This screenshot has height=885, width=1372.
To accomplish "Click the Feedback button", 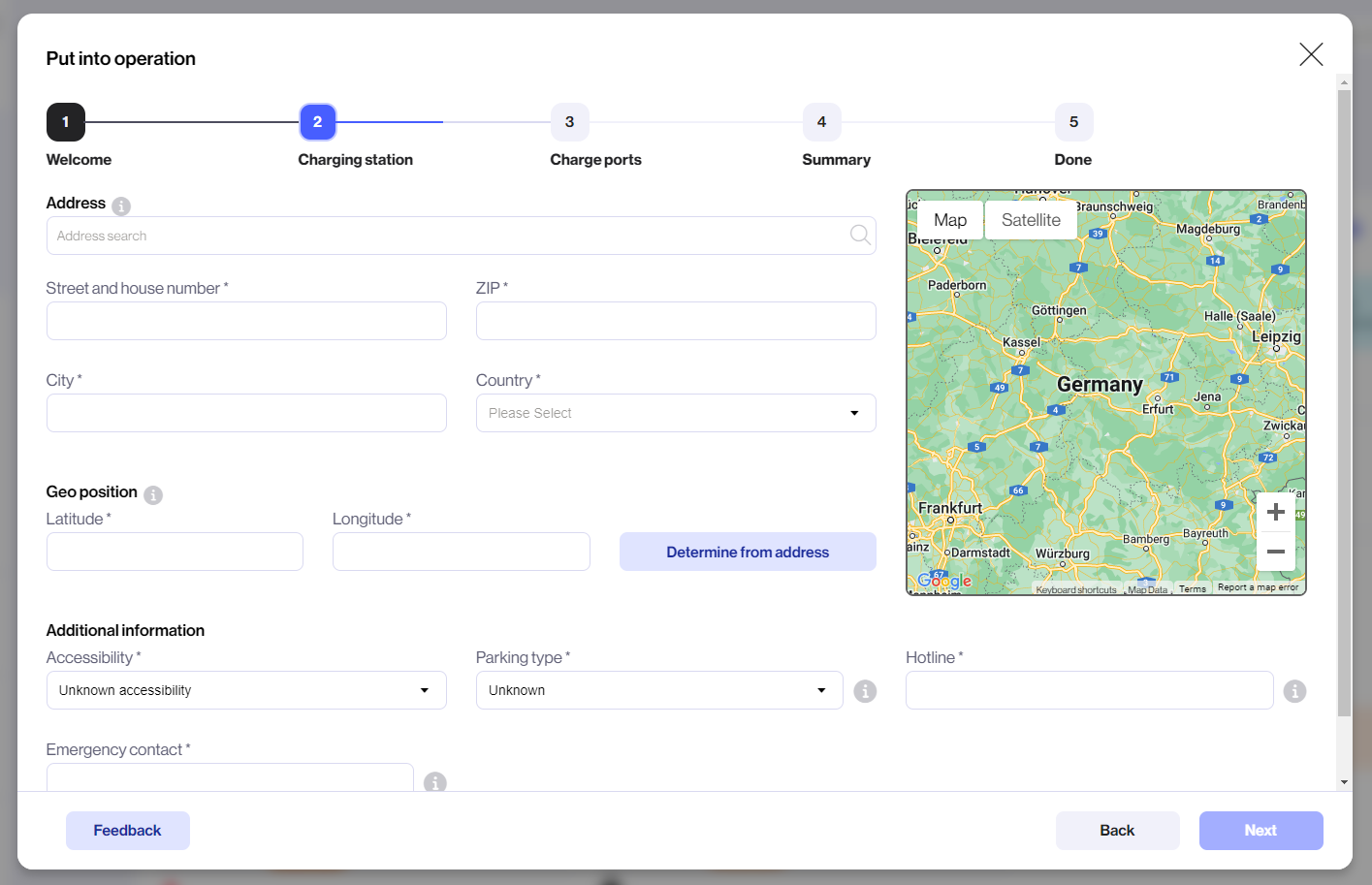I will [x=128, y=831].
